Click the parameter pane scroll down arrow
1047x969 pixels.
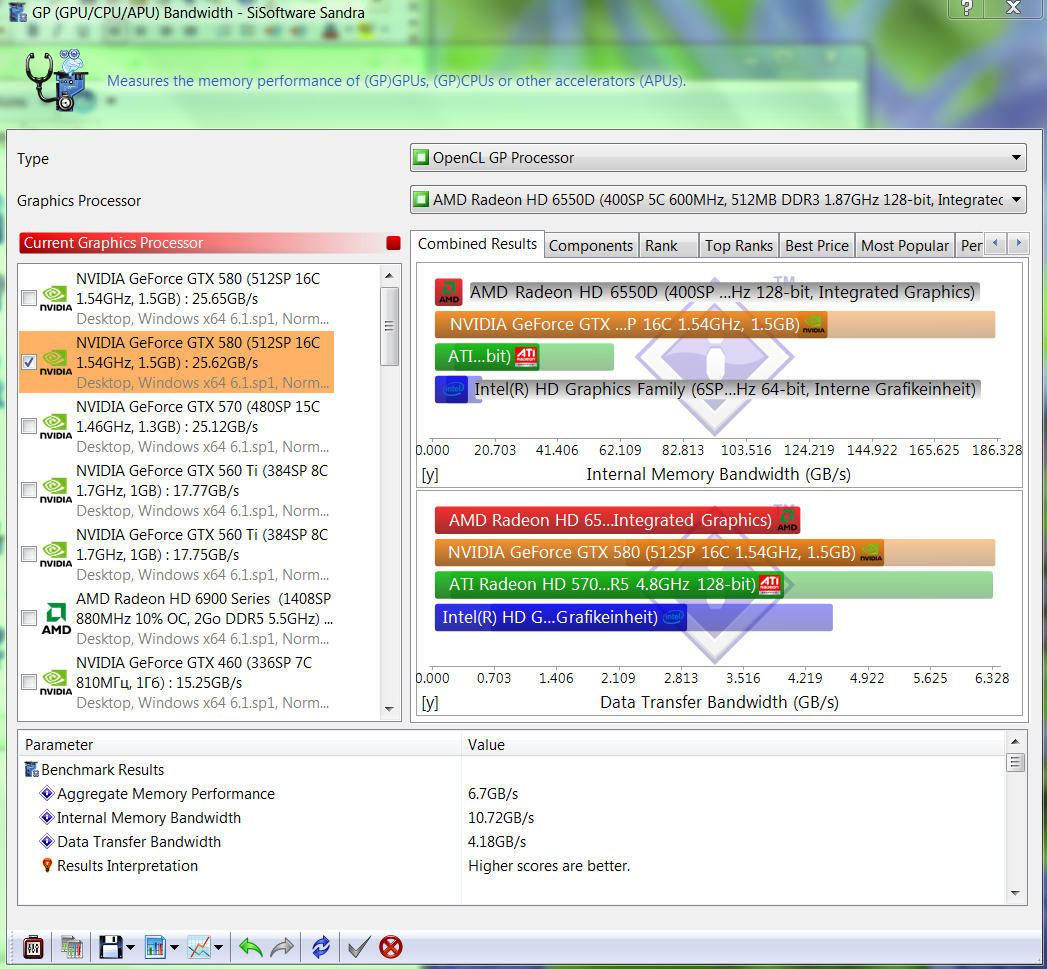click(1015, 893)
